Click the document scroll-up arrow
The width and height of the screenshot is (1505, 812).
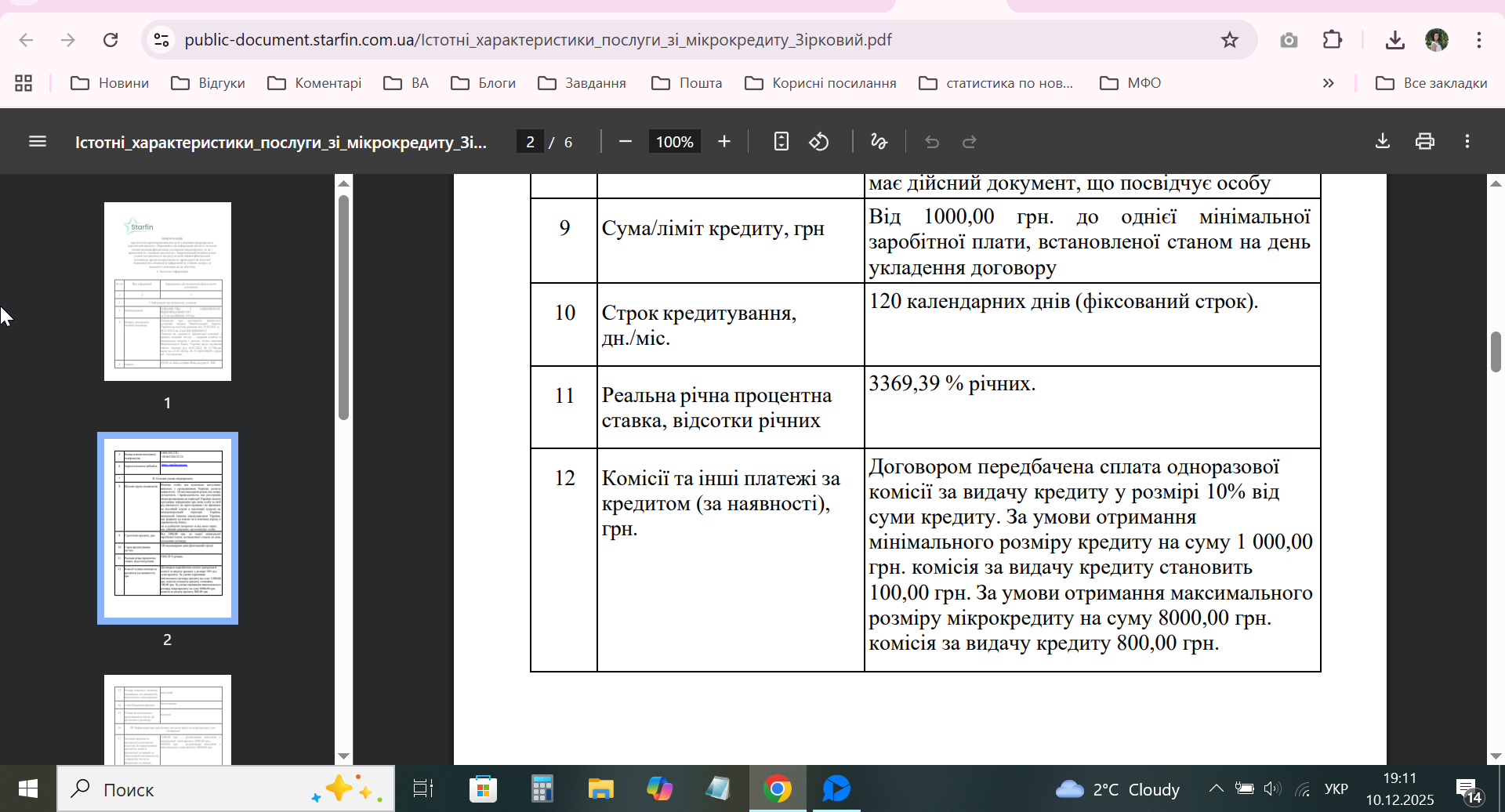[1496, 183]
